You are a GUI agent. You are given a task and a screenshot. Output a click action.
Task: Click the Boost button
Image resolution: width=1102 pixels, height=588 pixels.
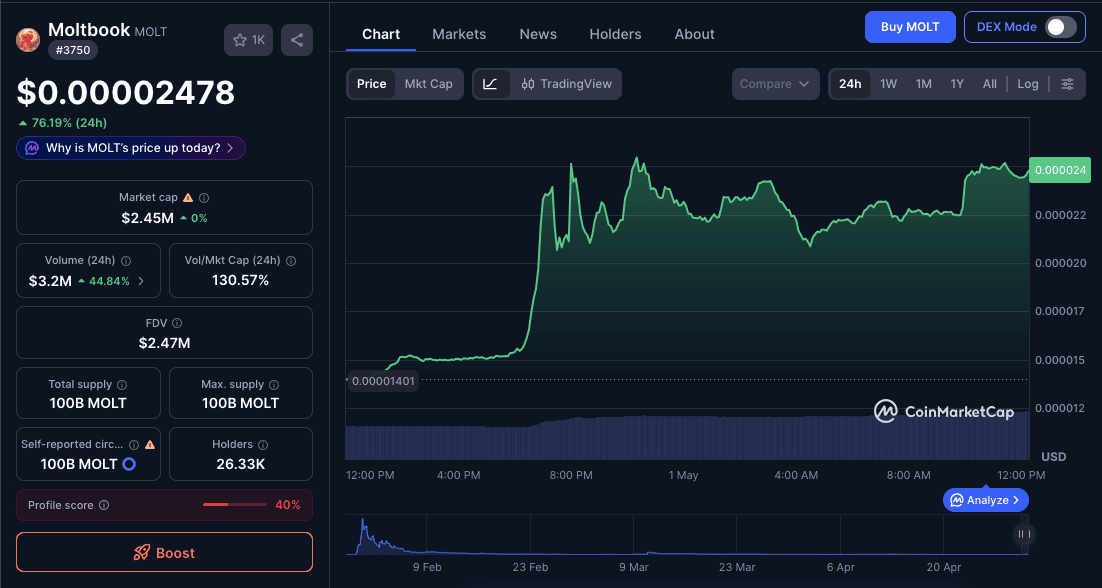click(164, 552)
